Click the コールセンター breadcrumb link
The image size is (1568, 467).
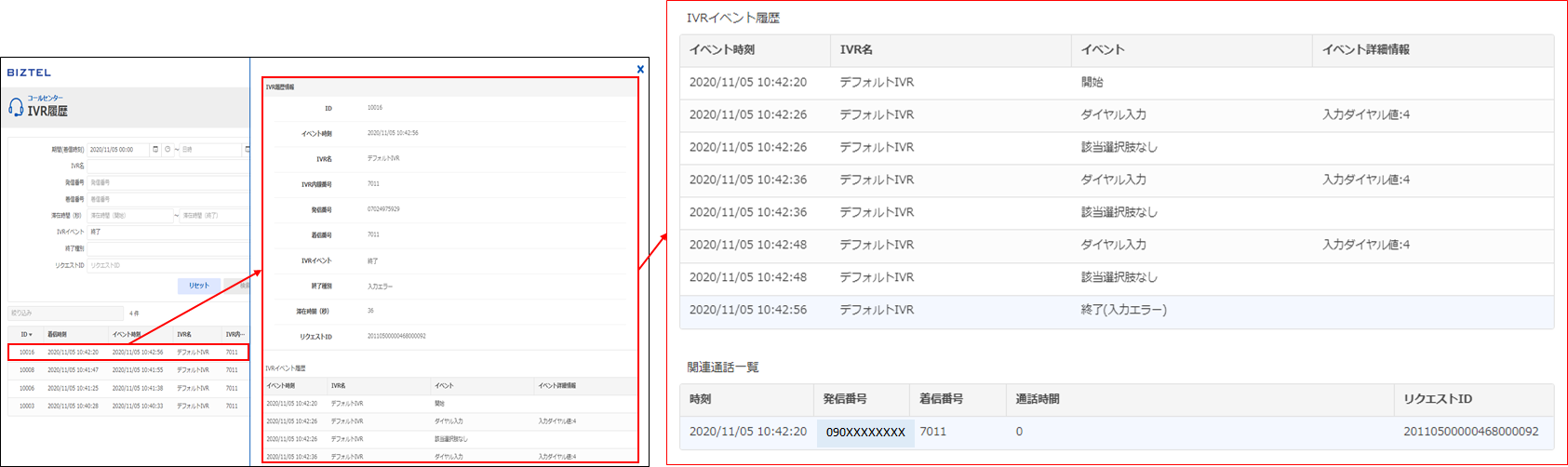(x=46, y=98)
